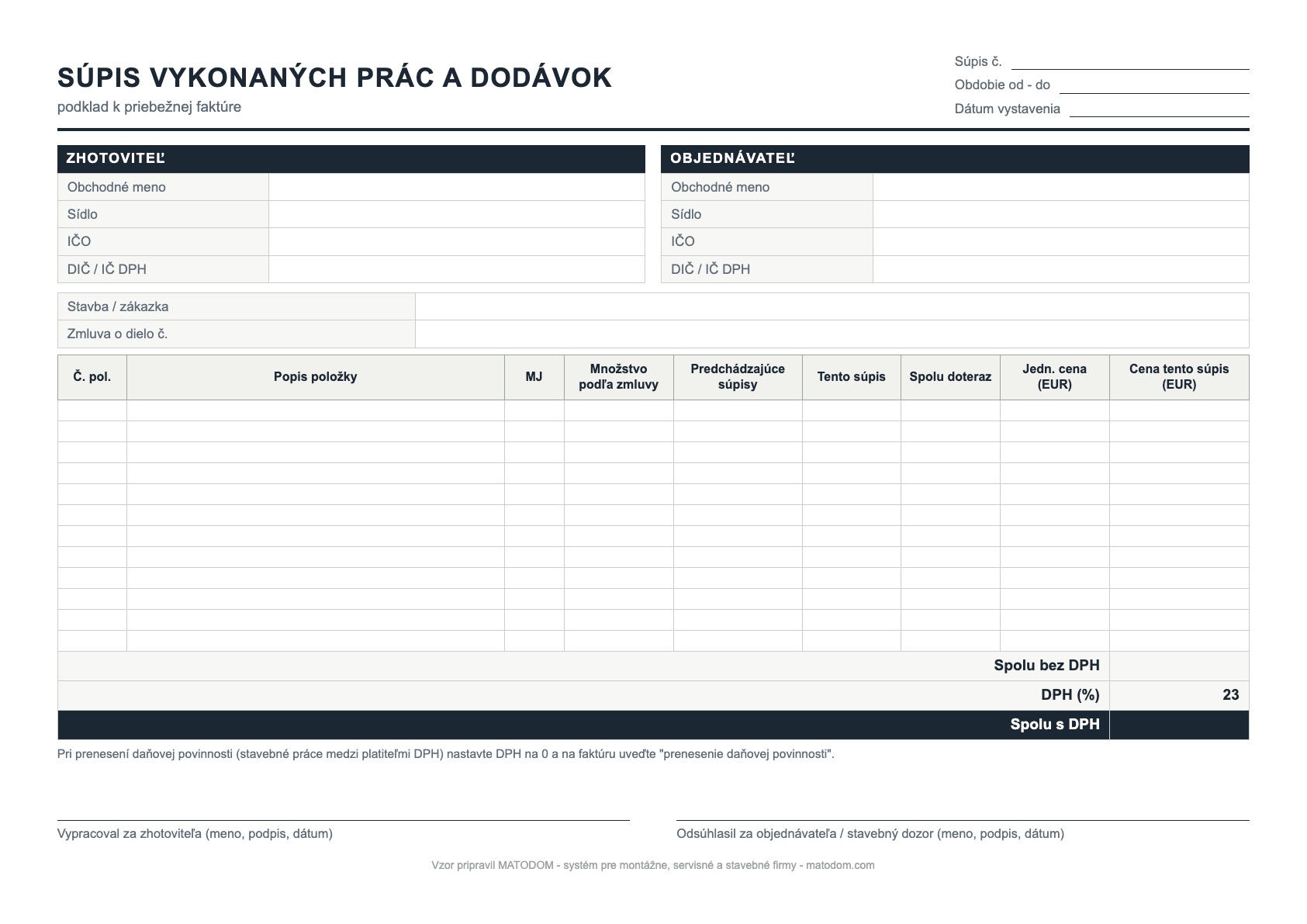The width and height of the screenshot is (1307, 924).
Task: Click the 'Predchádzajúce súpisy' column header
Action: [738, 377]
